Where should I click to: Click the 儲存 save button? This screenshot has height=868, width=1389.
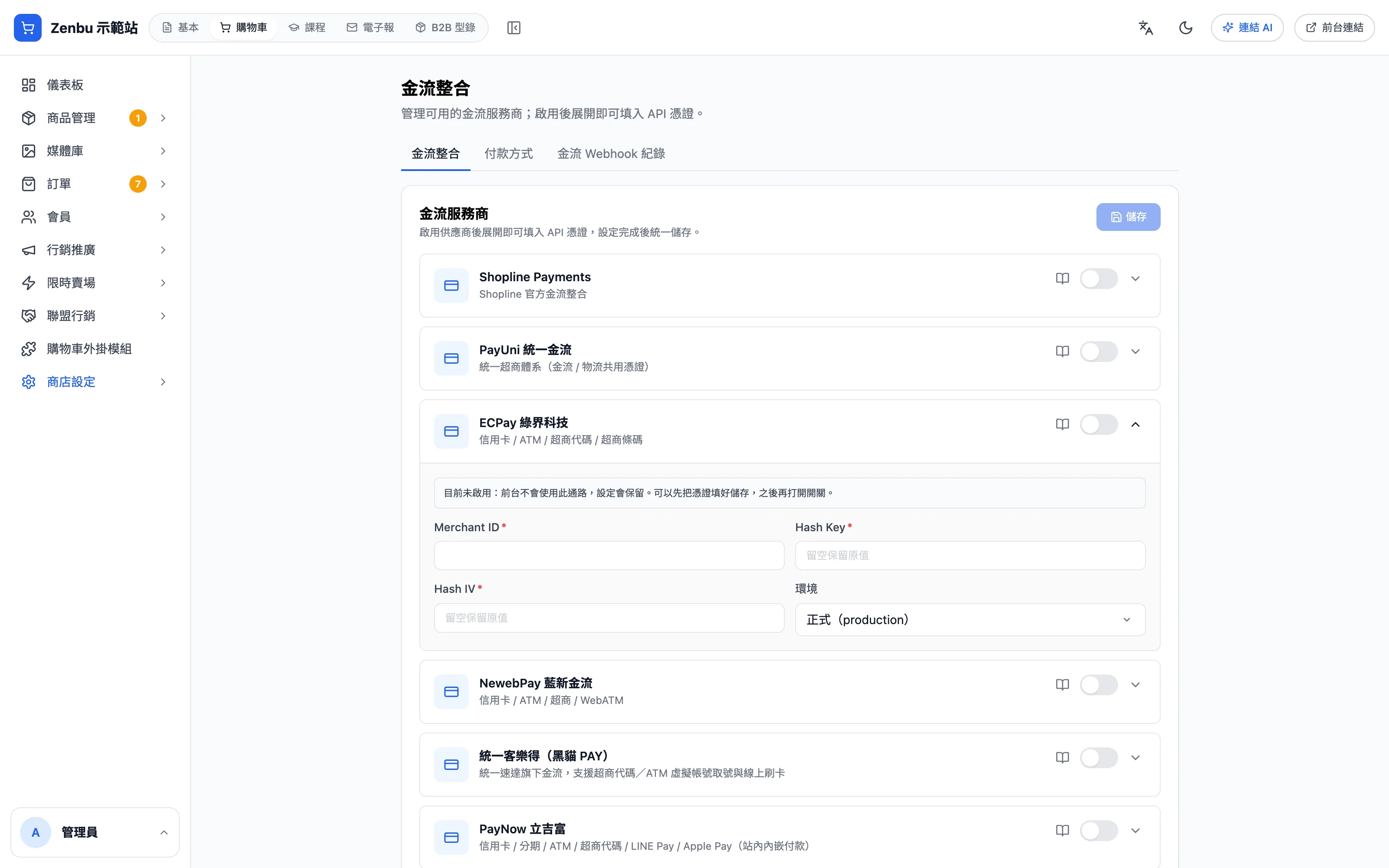coord(1128,217)
